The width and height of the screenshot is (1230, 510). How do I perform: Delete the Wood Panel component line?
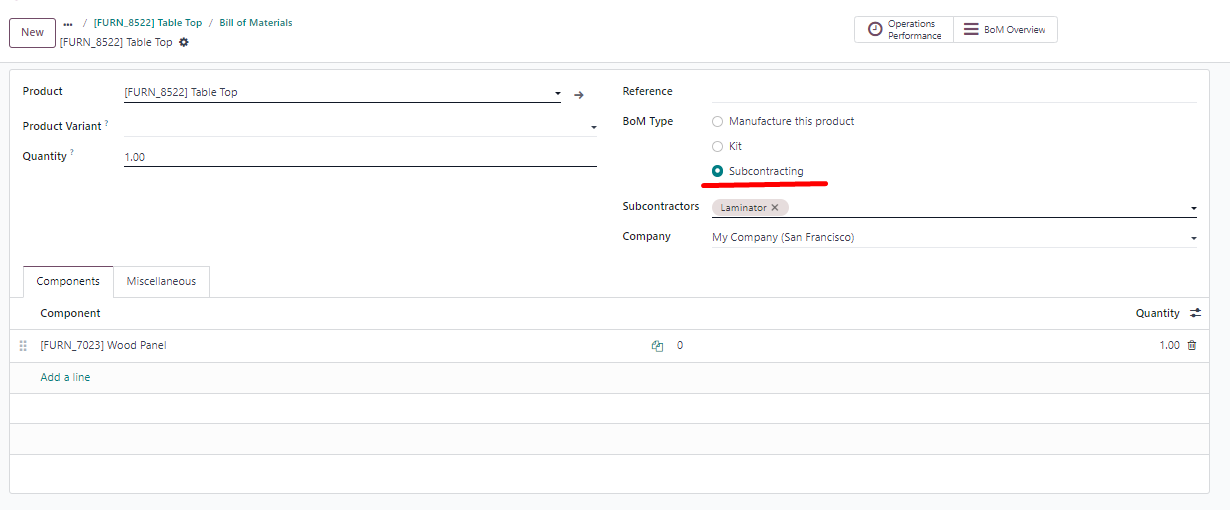click(x=1191, y=345)
